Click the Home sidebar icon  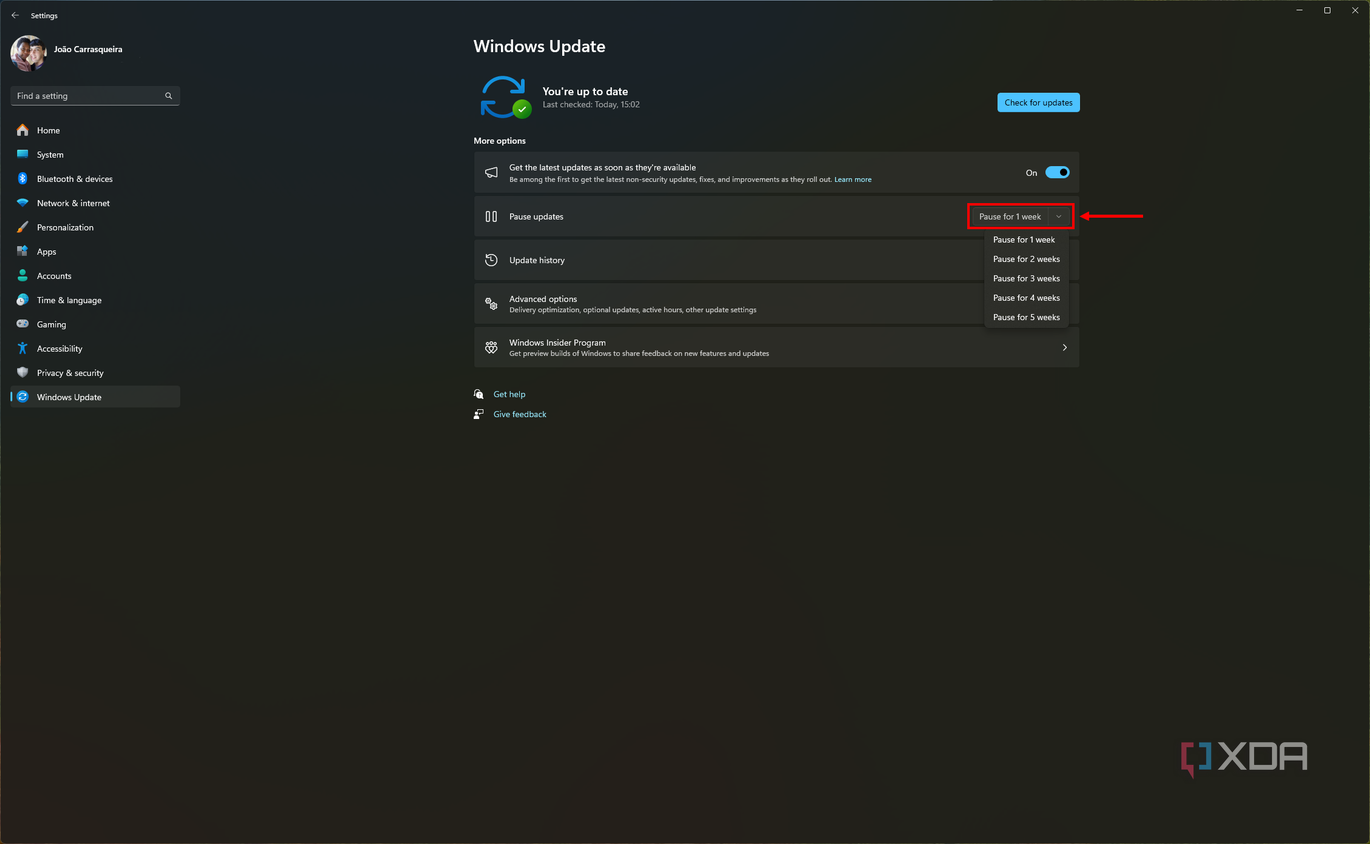[x=22, y=130]
